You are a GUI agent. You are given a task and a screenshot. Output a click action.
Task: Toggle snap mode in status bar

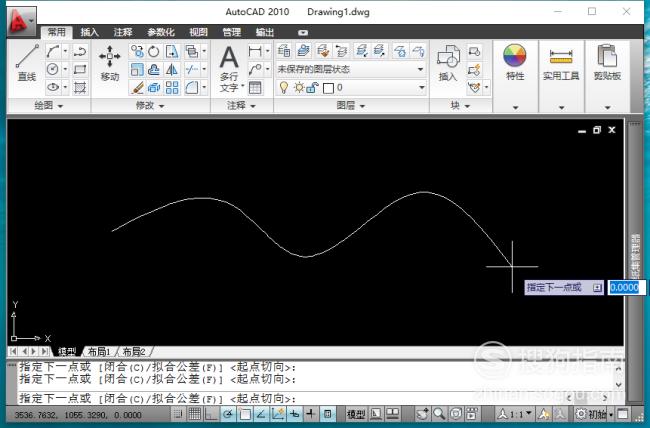point(178,413)
